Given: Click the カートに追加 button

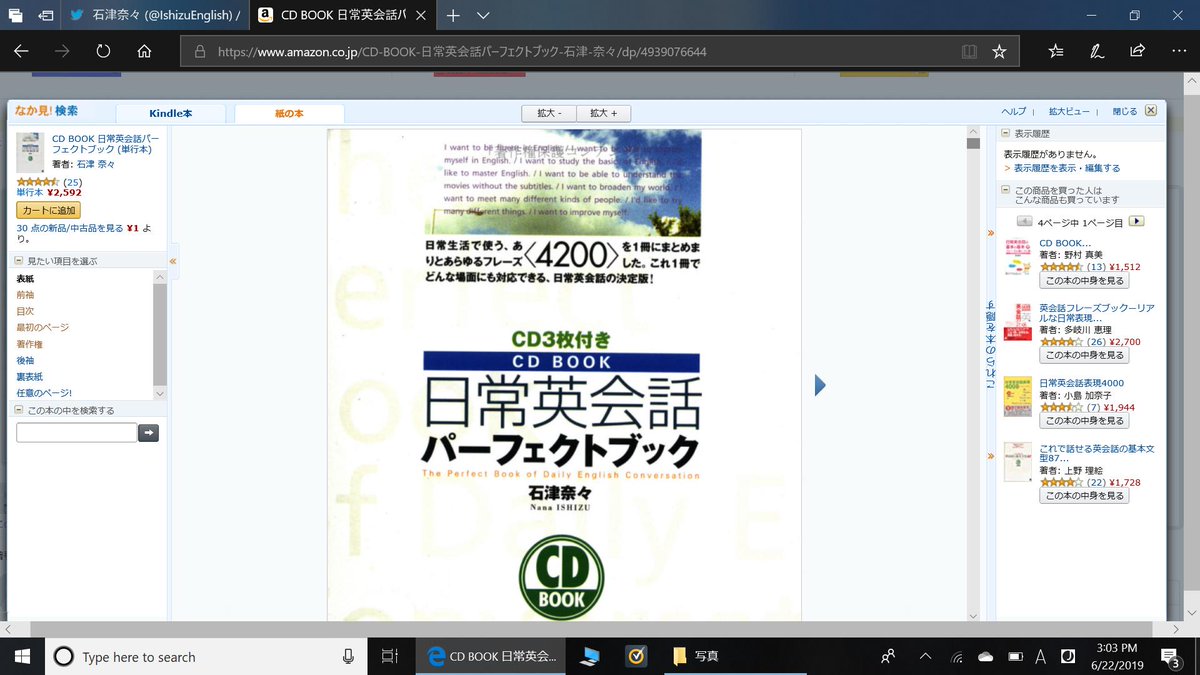Looking at the screenshot, I should pyautogui.click(x=48, y=210).
